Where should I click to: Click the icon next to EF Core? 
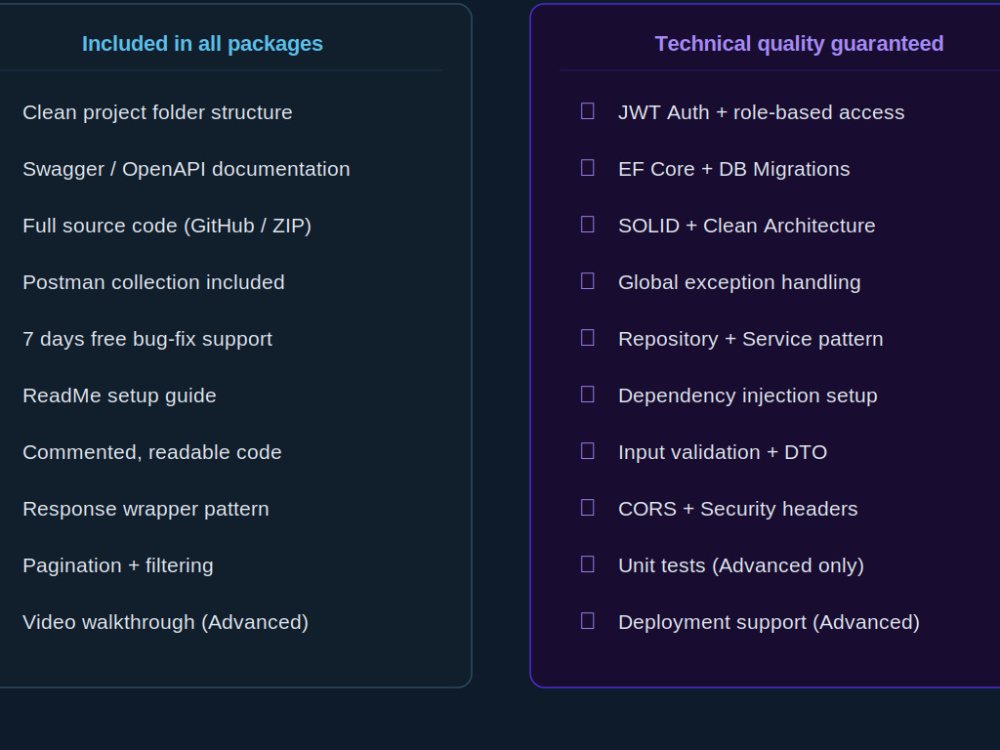point(587,168)
